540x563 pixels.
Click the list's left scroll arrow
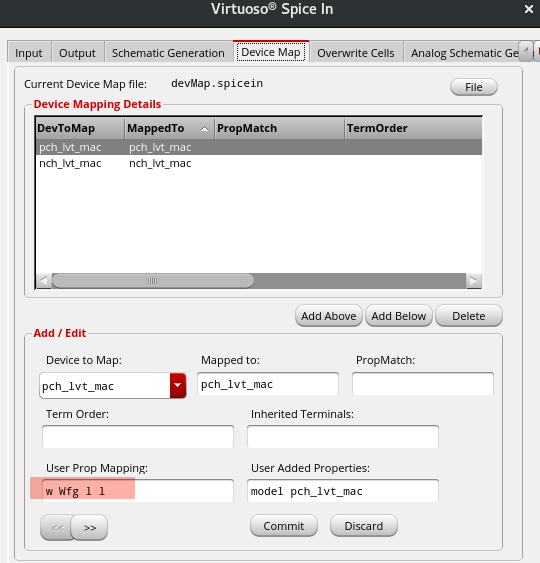point(44,281)
